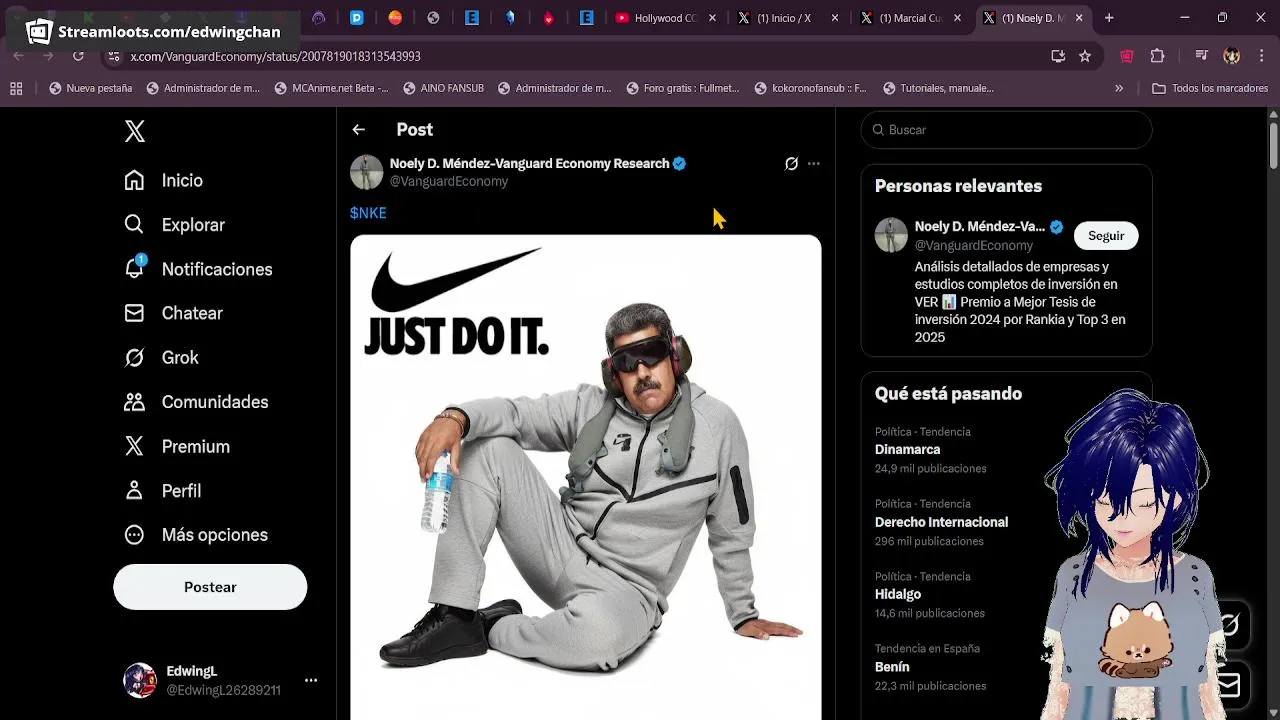Click the red extension icon in toolbar
The width and height of the screenshot is (1280, 720).
(x=1127, y=57)
